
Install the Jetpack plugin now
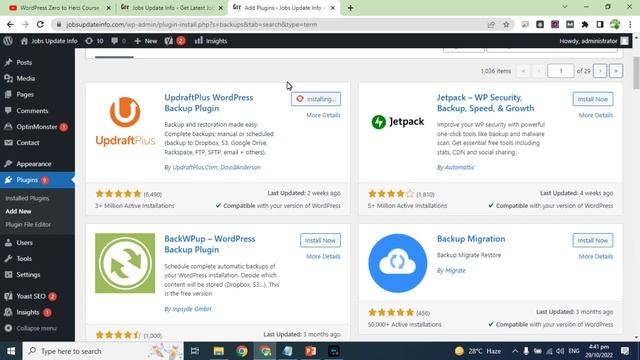click(x=593, y=99)
